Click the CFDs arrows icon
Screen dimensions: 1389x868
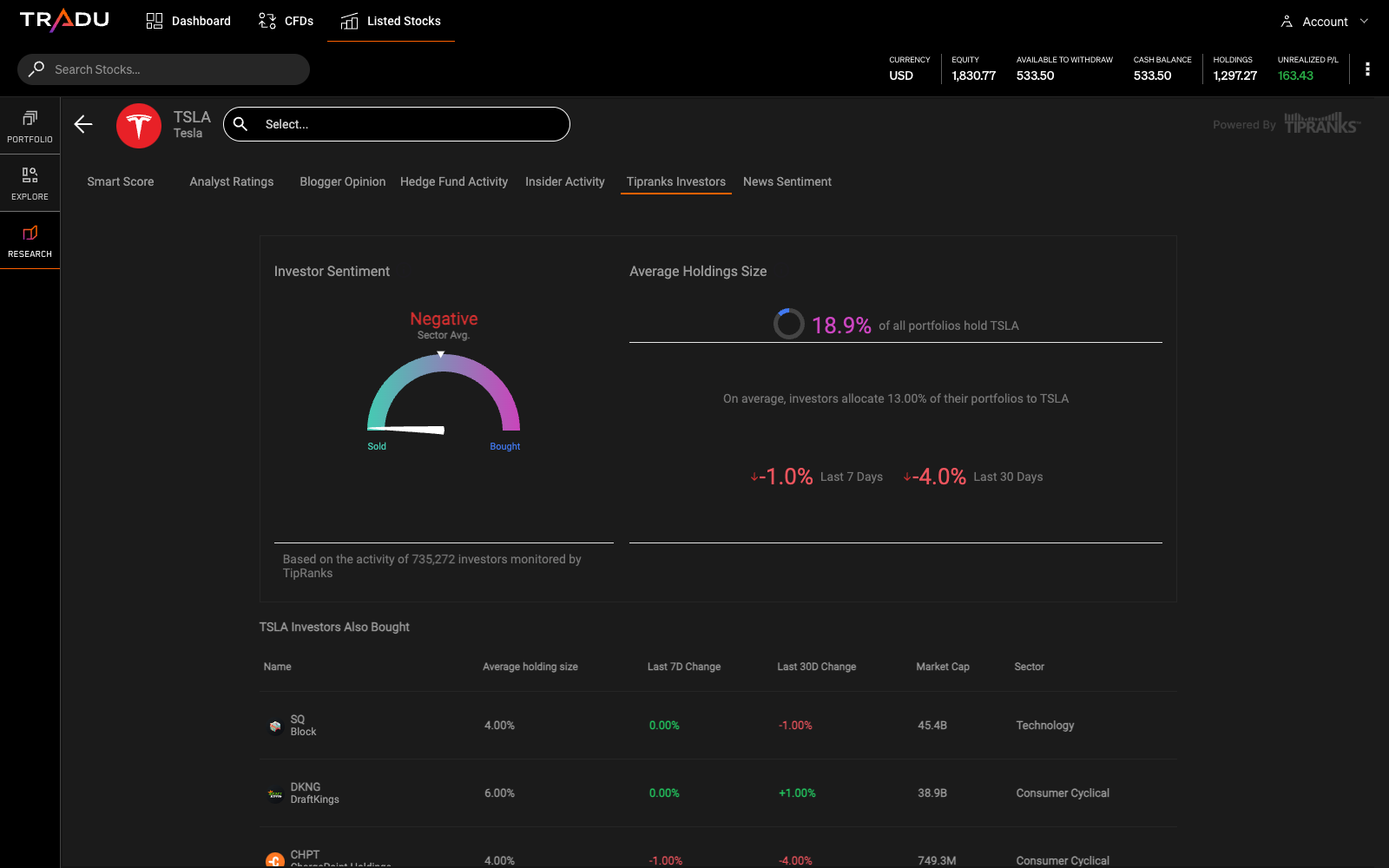tap(267, 21)
